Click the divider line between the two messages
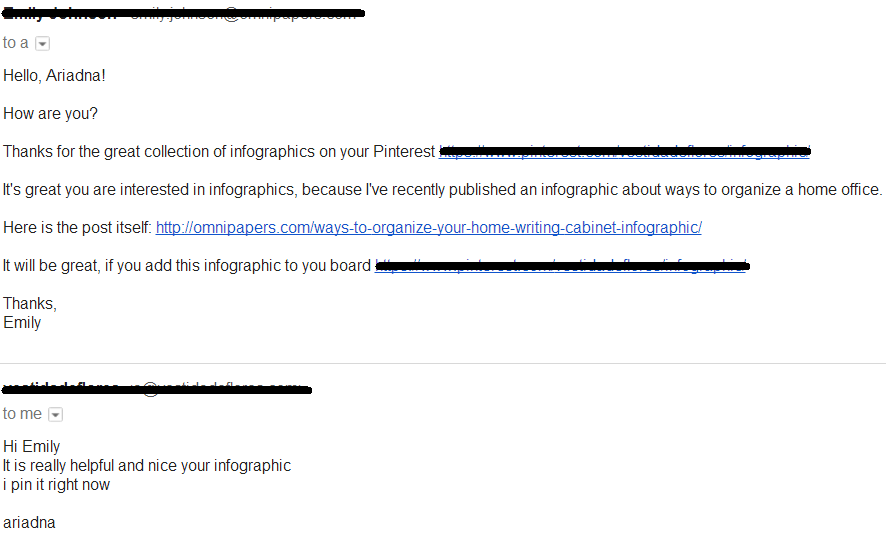Screen dimensions: 886x533 click(443, 363)
